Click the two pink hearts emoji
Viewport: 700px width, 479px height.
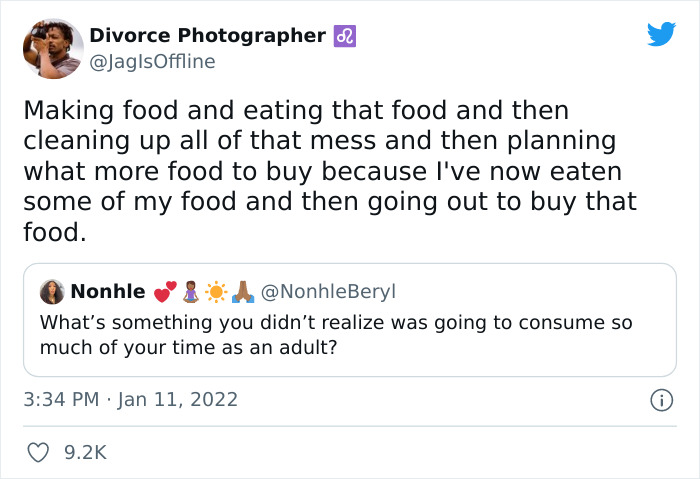pyautogui.click(x=165, y=292)
